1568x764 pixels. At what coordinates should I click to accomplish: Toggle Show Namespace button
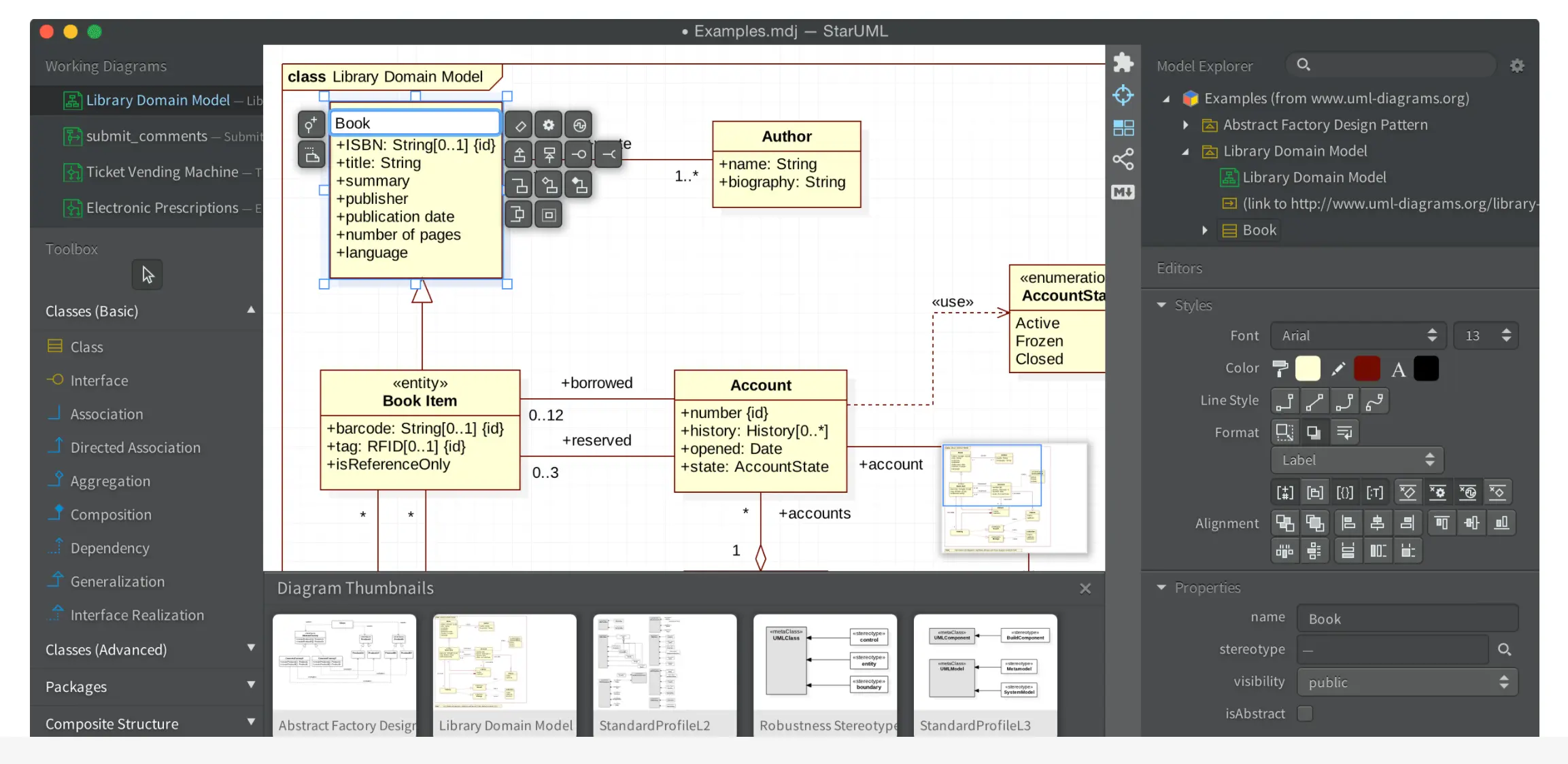click(1314, 492)
